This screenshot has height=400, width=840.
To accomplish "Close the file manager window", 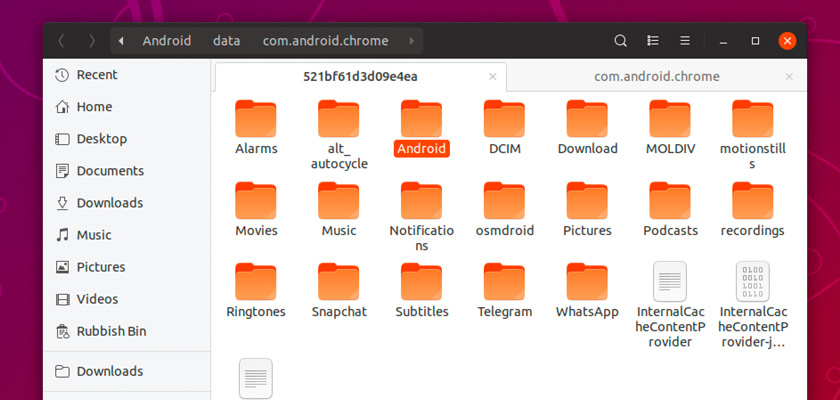I will click(x=787, y=41).
